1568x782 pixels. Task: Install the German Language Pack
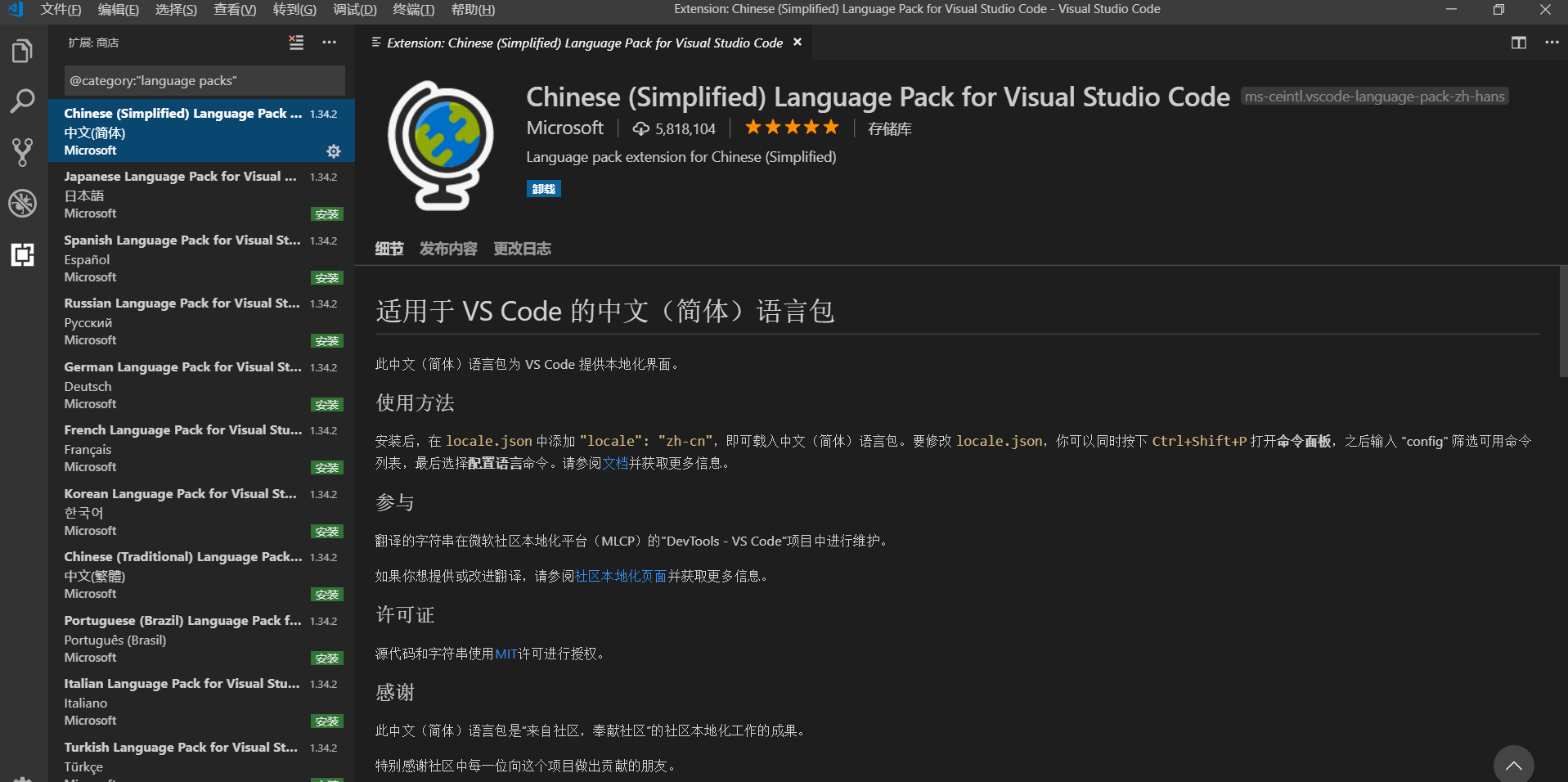pos(327,405)
